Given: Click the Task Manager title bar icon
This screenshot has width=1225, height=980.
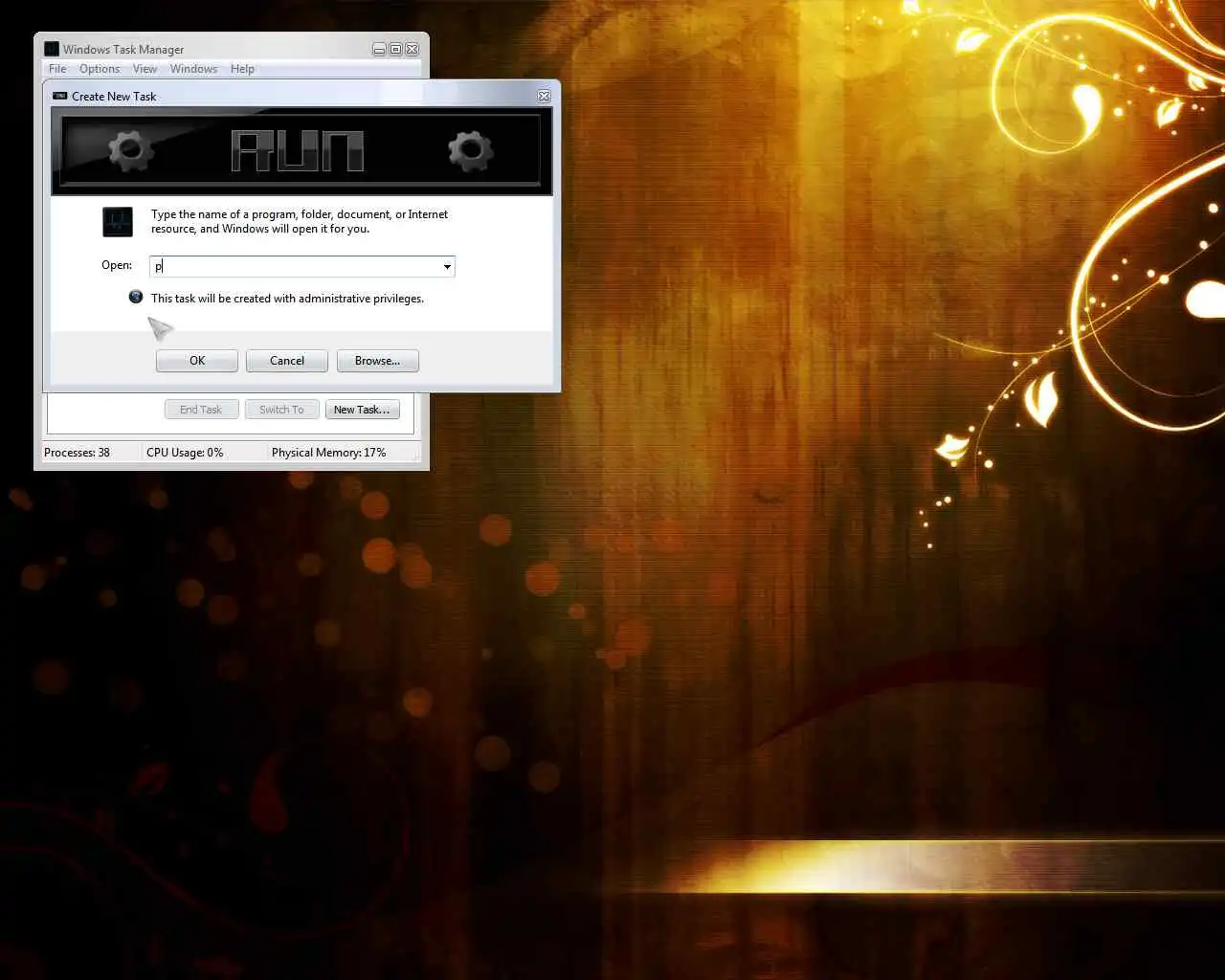Looking at the screenshot, I should 52,49.
